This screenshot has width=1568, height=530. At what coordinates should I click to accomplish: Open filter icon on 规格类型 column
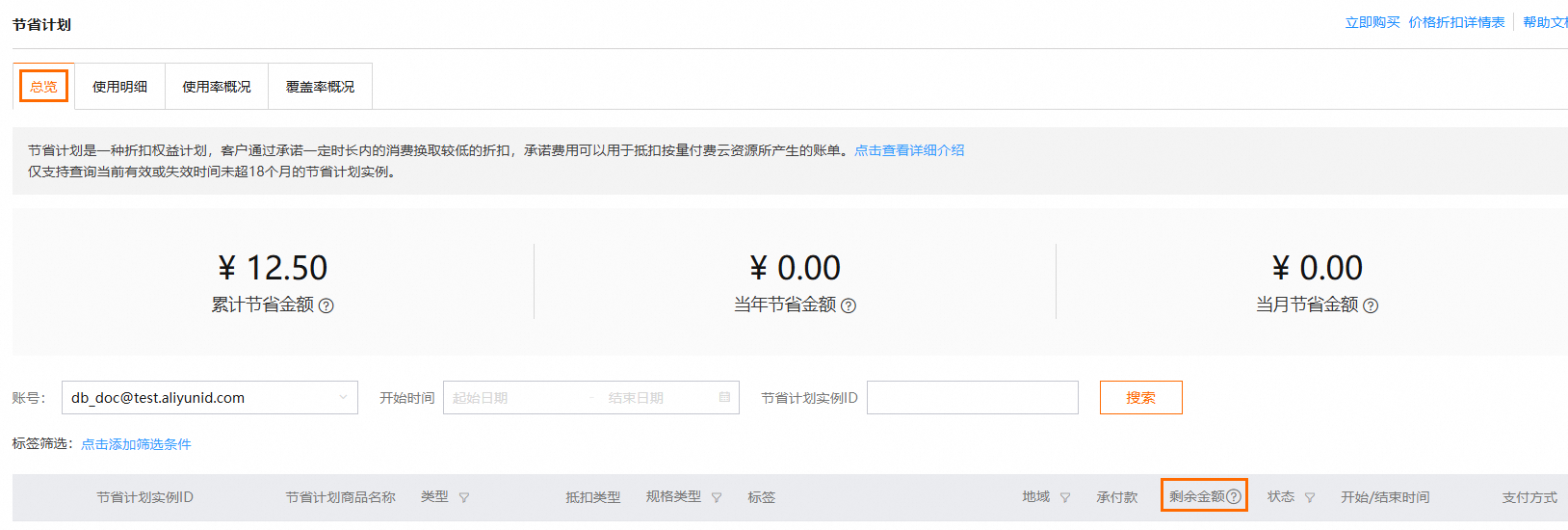[717, 498]
